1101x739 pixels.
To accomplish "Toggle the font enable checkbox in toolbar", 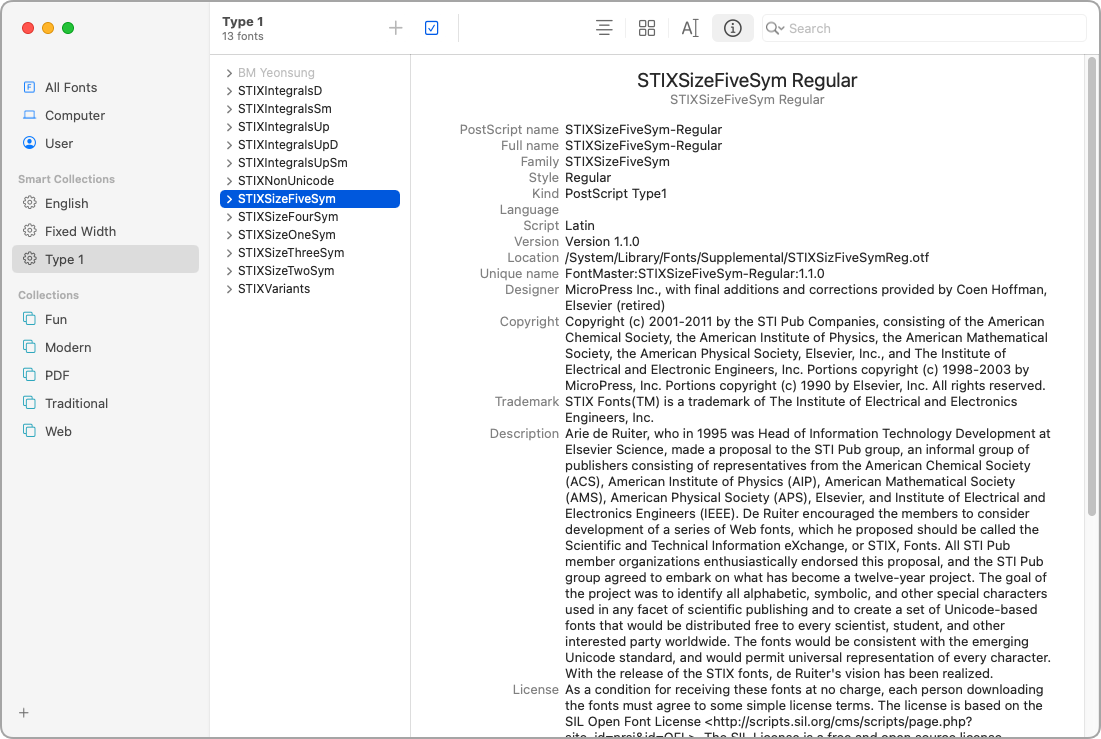I will click(x=431, y=28).
